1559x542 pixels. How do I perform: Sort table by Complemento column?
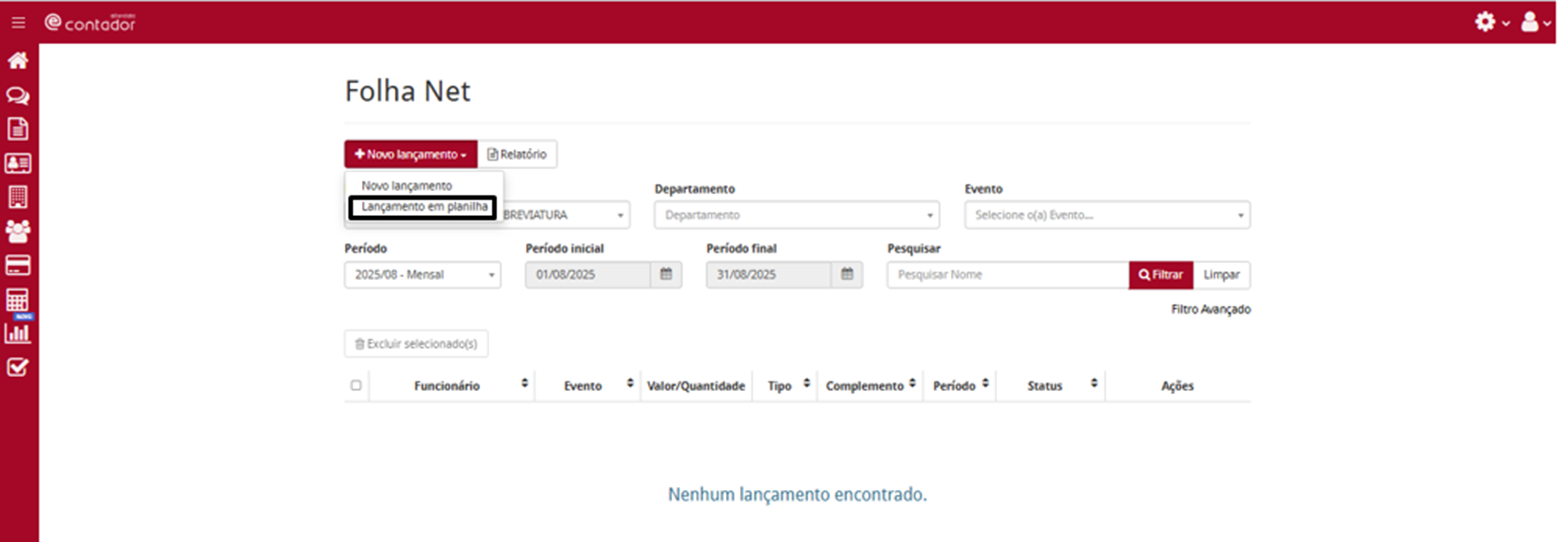[x=914, y=384]
